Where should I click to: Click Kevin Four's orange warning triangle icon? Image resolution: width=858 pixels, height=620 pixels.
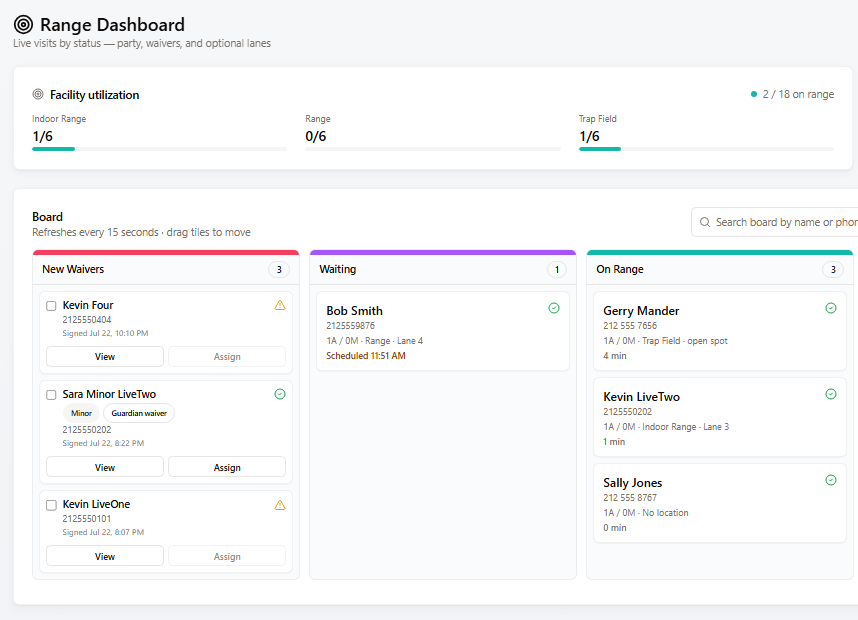pyautogui.click(x=280, y=305)
